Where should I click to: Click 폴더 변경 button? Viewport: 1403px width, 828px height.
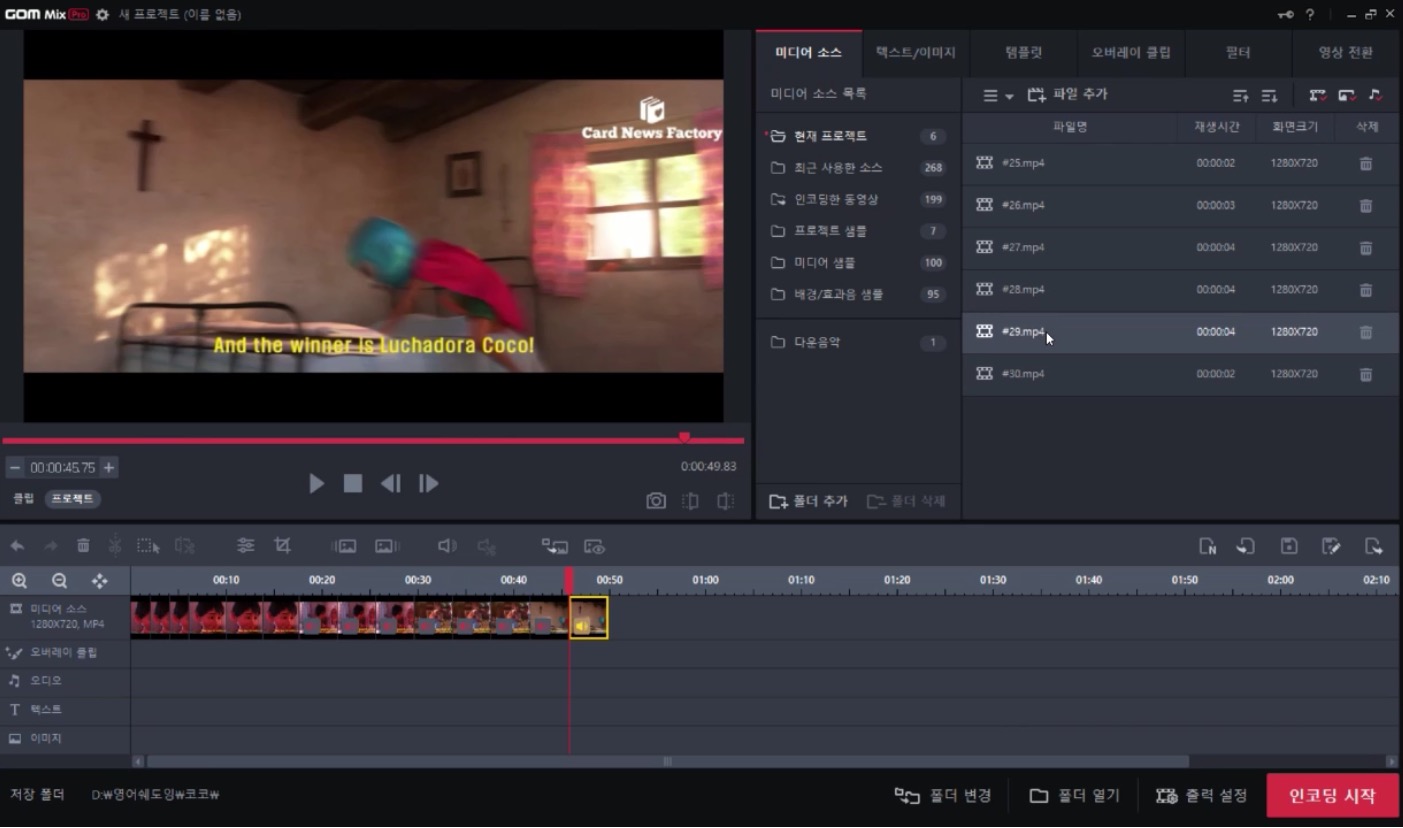pyautogui.click(x=943, y=796)
